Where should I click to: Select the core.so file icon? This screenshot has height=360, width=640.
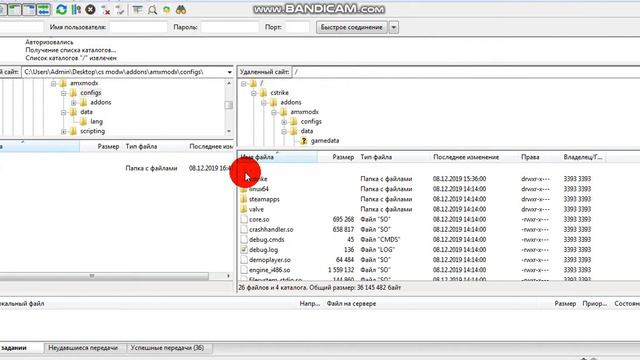tap(244, 220)
